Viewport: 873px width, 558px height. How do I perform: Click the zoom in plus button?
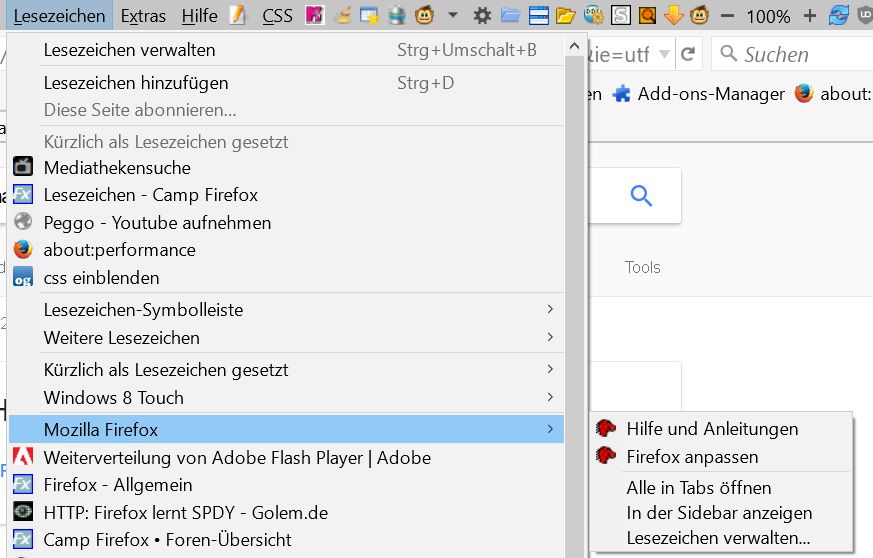(810, 16)
